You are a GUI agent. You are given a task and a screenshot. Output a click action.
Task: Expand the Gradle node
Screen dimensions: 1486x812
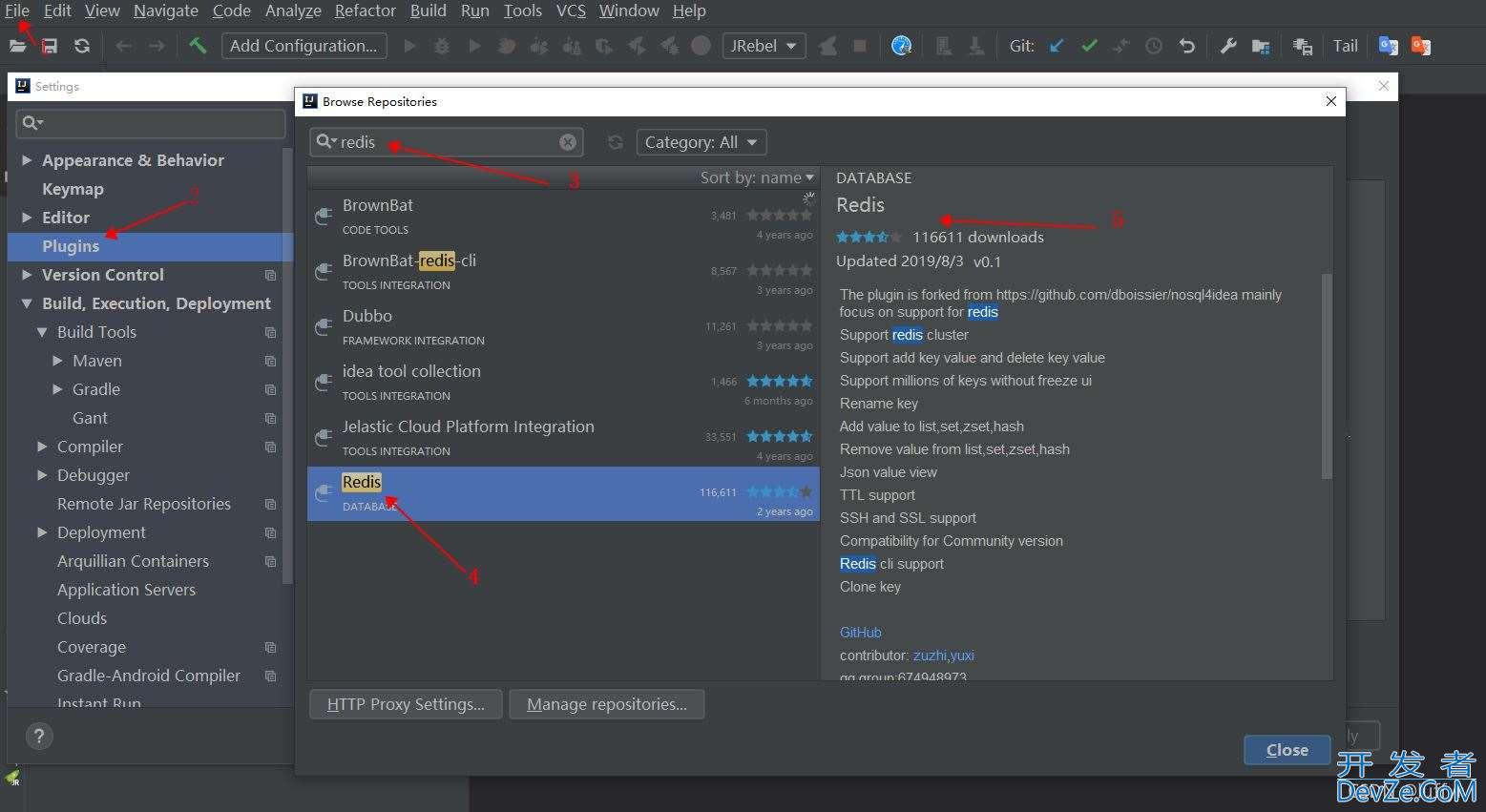tap(57, 389)
